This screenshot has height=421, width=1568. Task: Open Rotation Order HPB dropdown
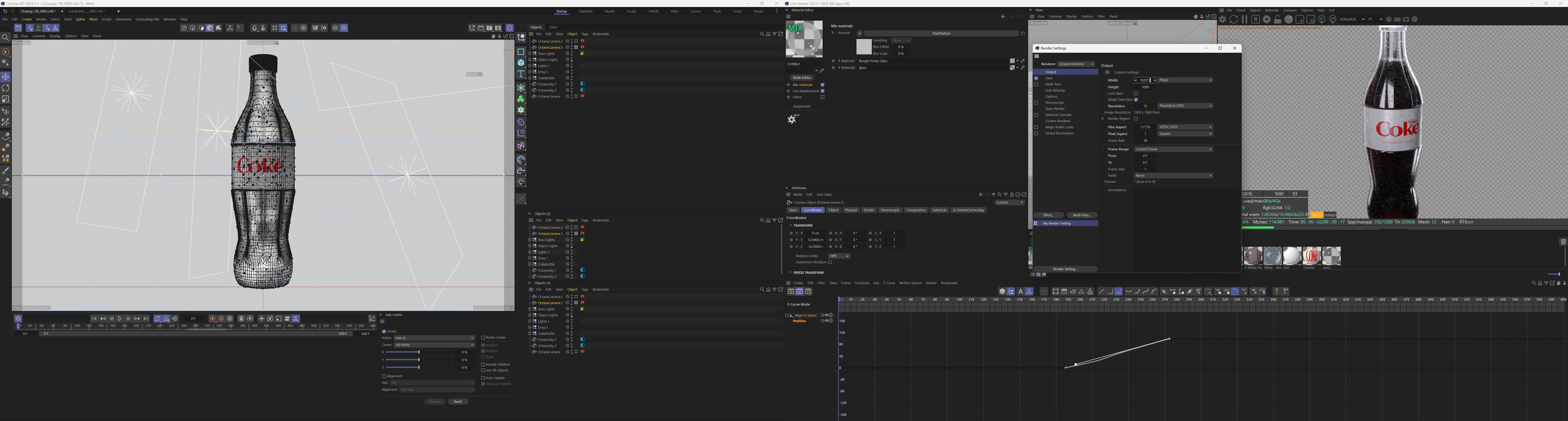(839, 256)
